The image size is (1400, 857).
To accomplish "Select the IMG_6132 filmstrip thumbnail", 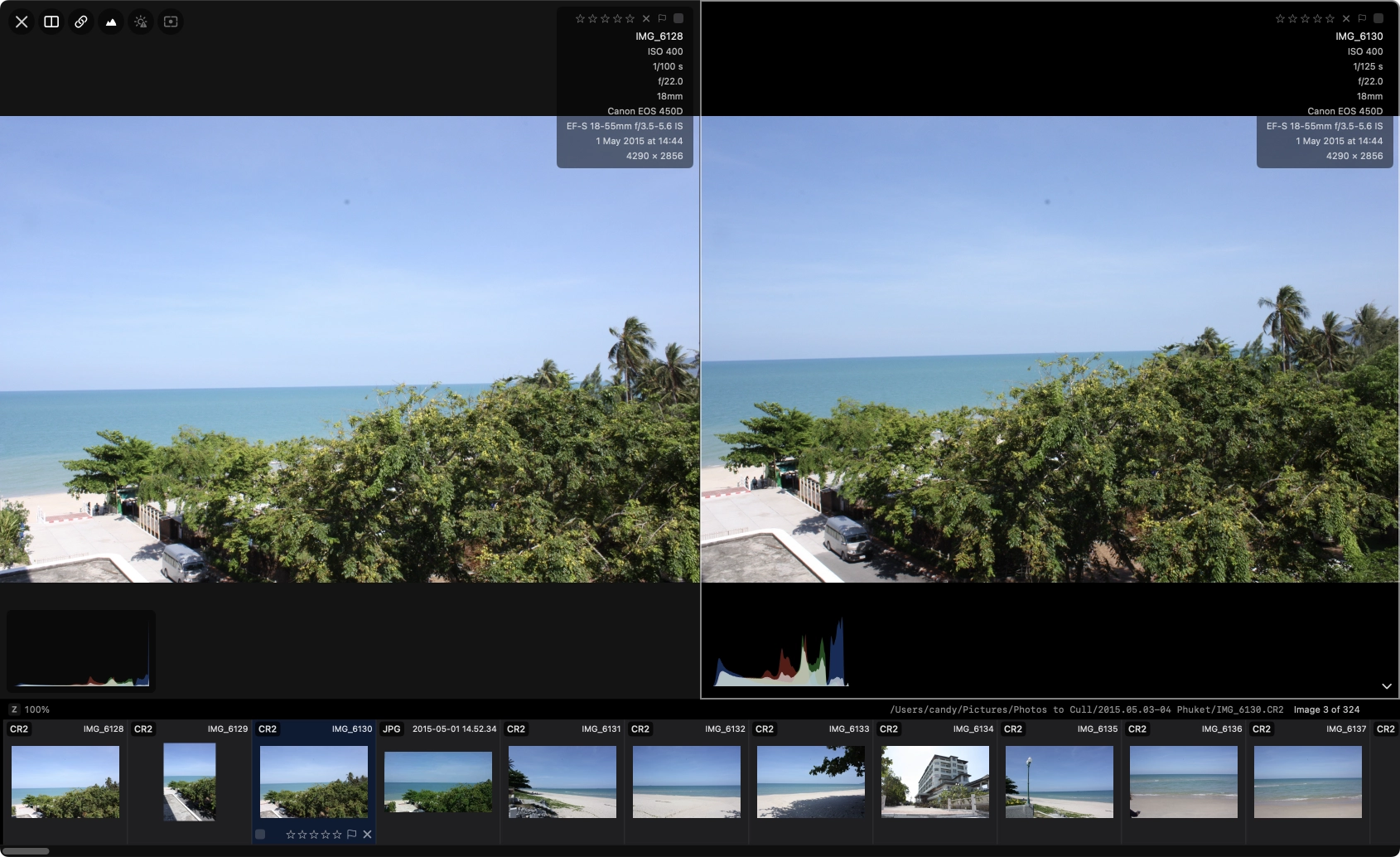I will [x=687, y=782].
